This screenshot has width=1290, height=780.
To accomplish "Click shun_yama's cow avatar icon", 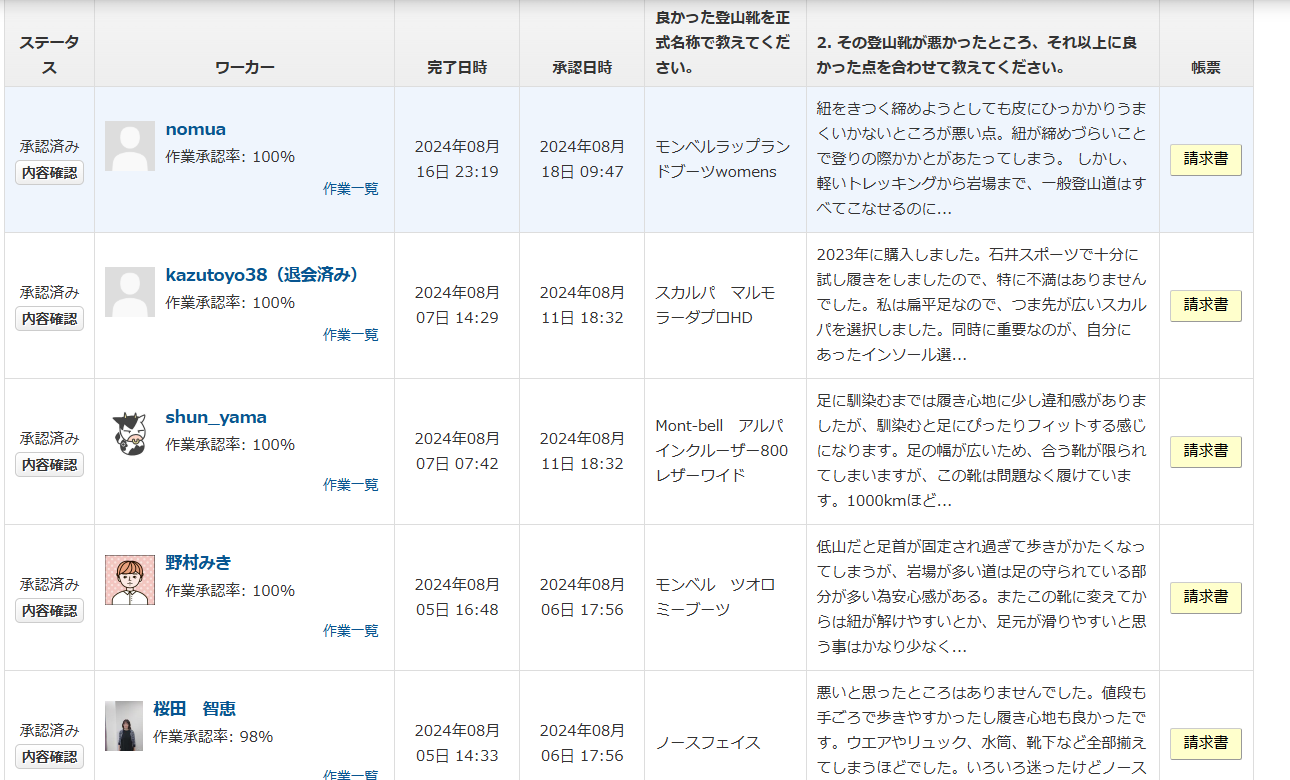I will click(130, 434).
